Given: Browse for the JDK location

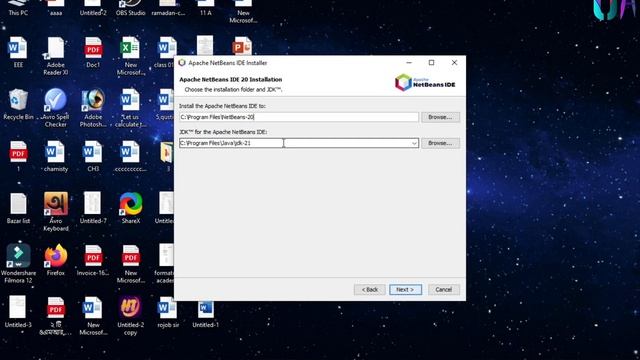Looking at the screenshot, I should 440,143.
